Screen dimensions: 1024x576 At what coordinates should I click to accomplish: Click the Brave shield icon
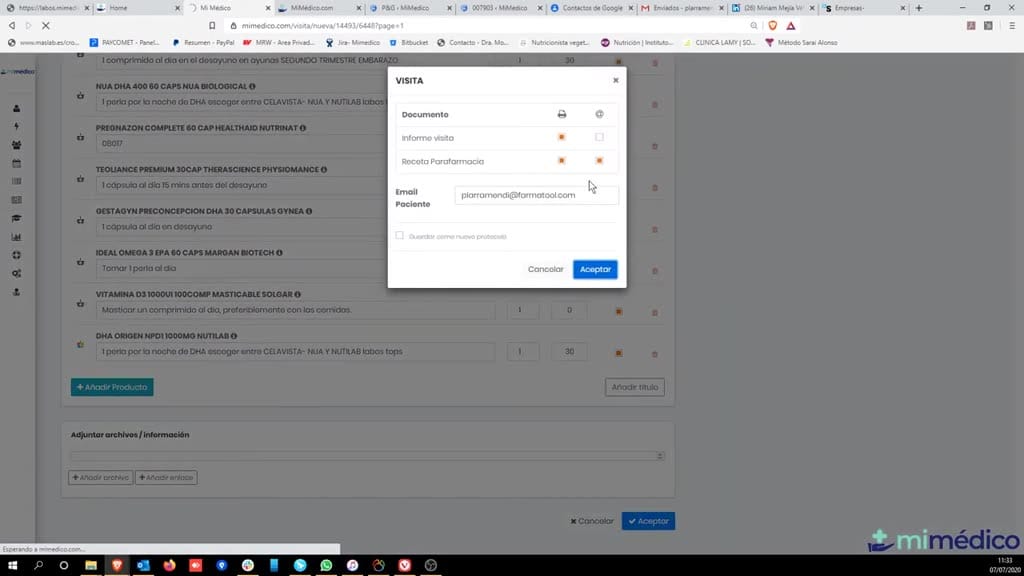coord(773,25)
